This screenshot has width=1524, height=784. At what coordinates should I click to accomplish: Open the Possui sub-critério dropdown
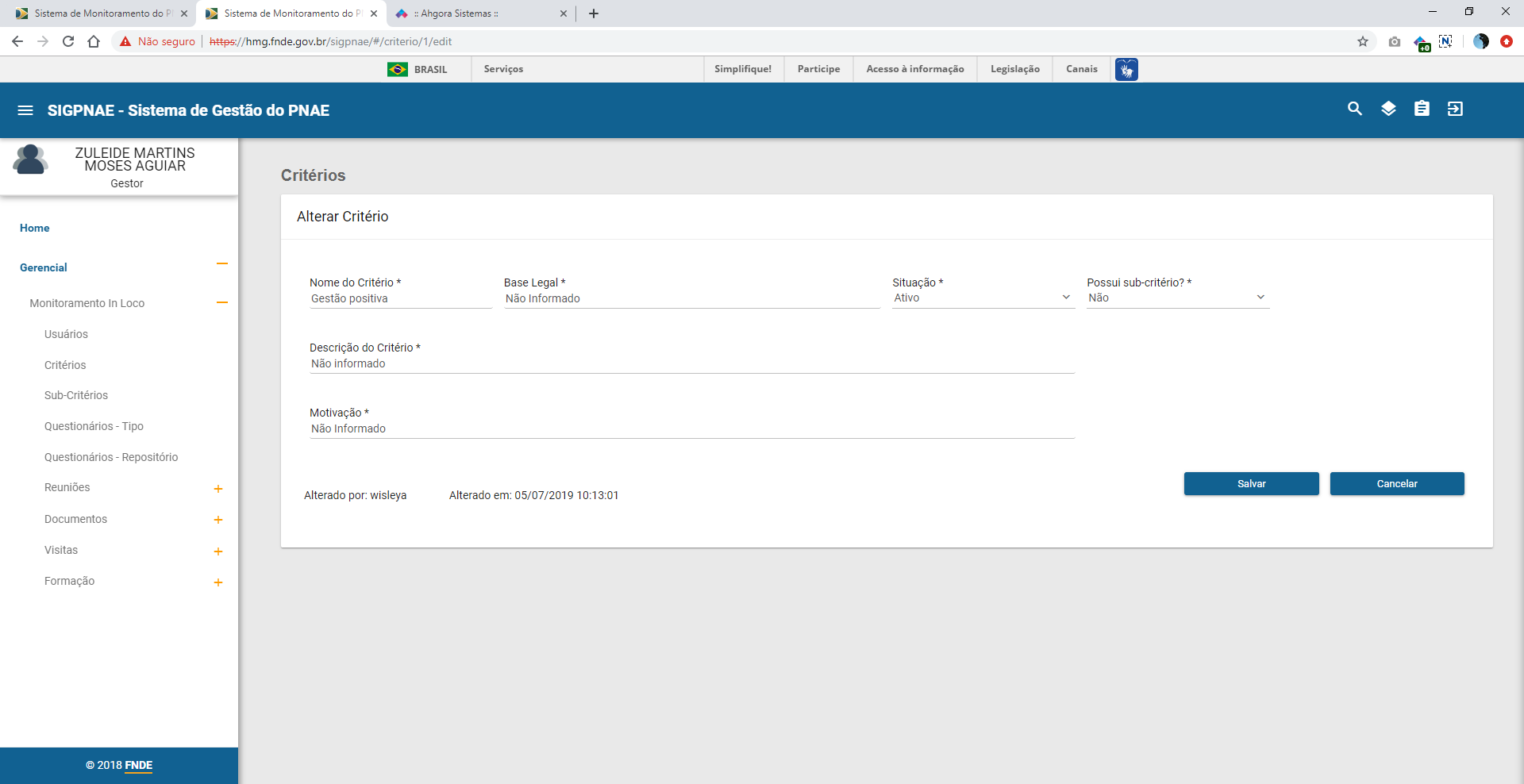(x=1177, y=298)
